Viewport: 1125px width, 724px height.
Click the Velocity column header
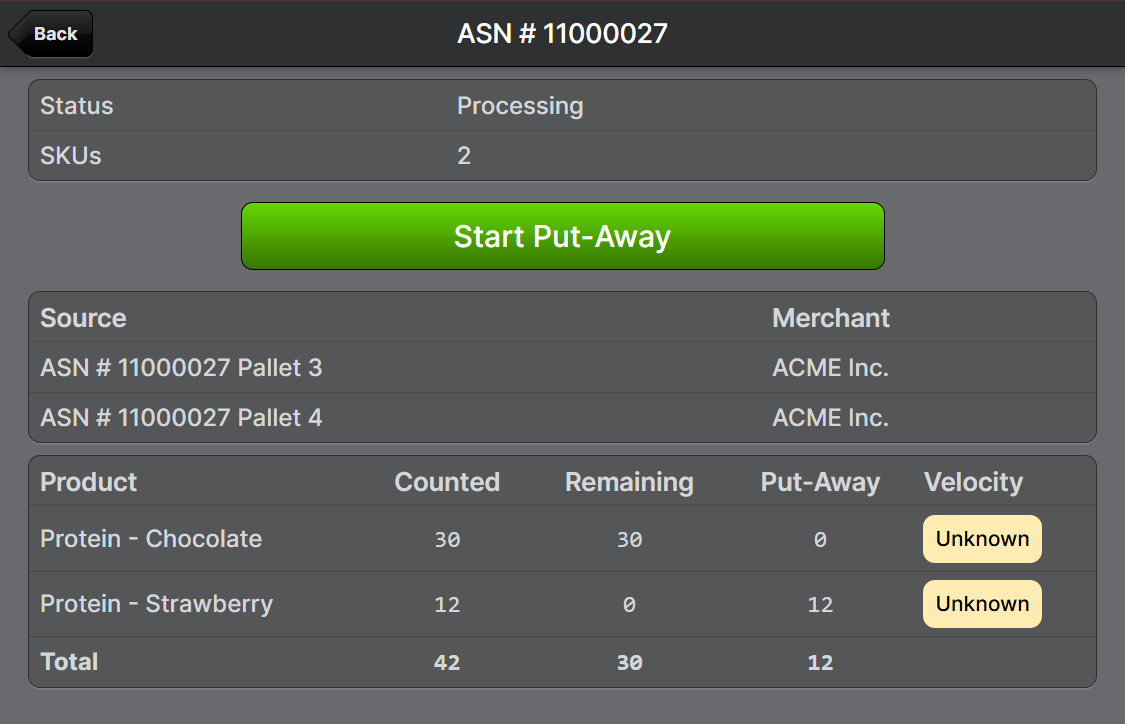(973, 482)
